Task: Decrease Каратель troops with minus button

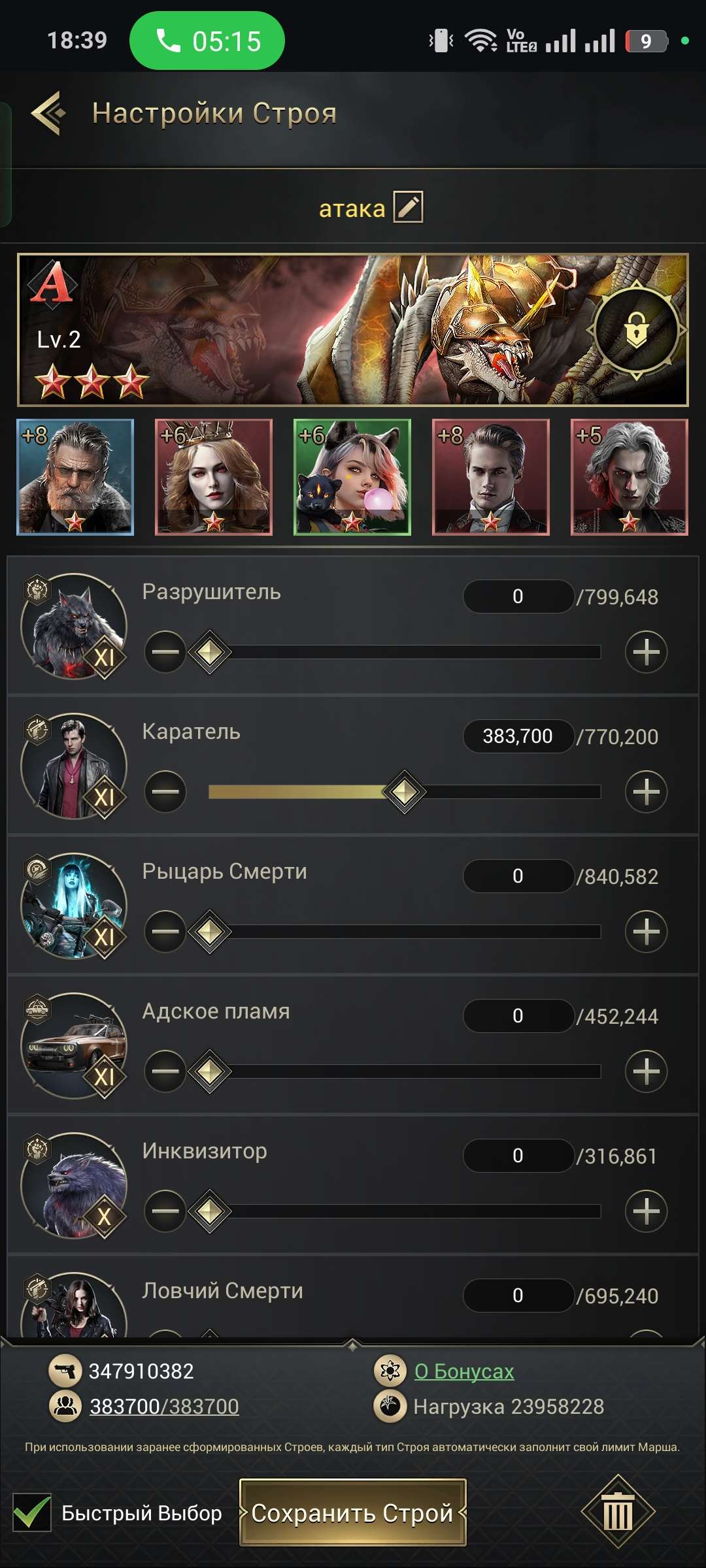Action: 165,792
